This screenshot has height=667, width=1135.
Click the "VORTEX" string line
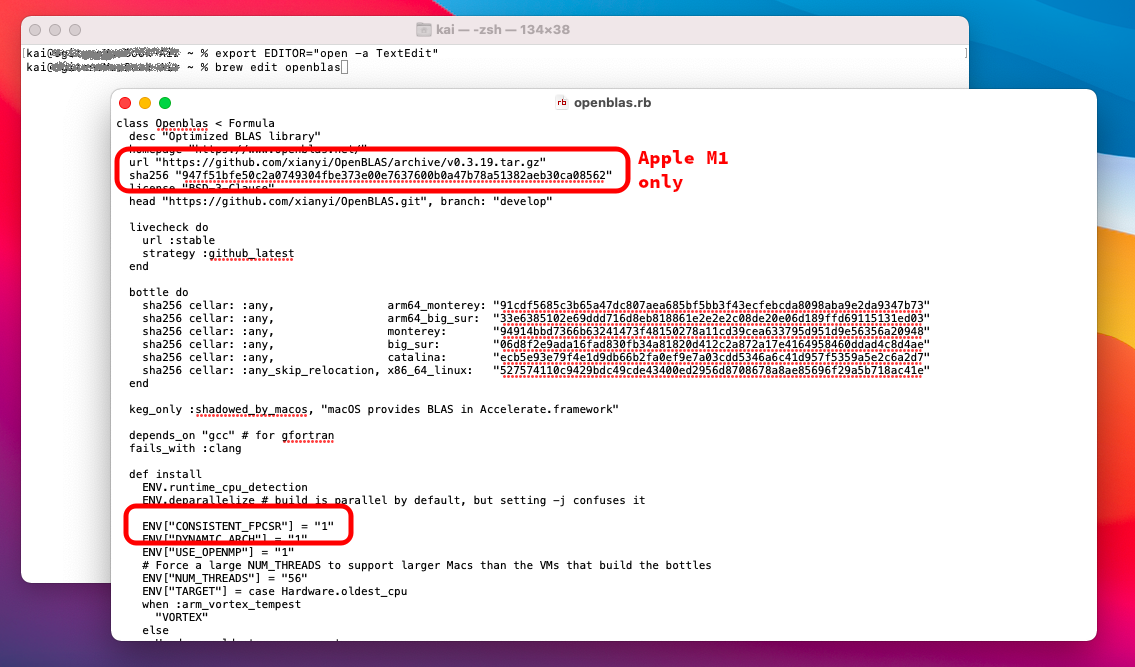click(x=182, y=617)
